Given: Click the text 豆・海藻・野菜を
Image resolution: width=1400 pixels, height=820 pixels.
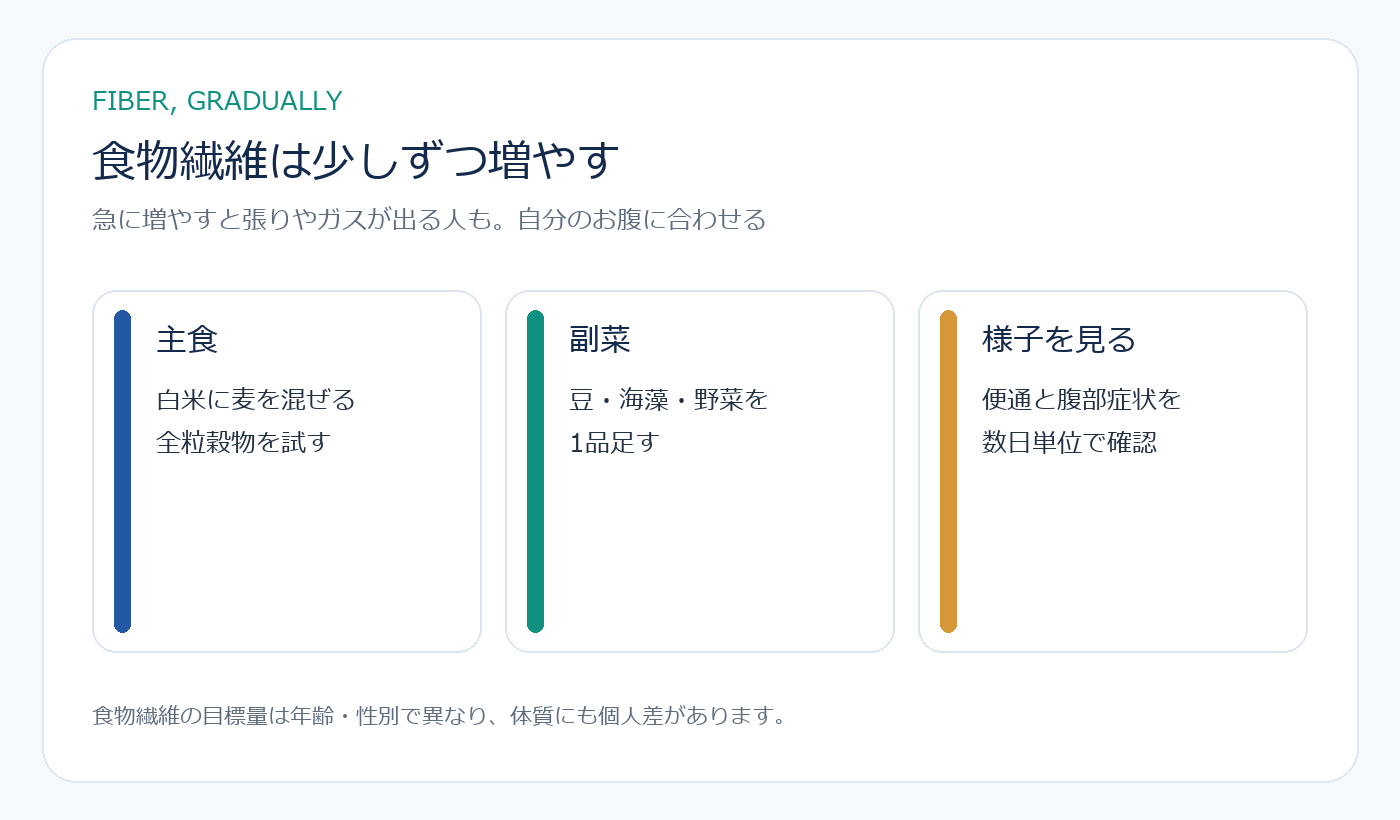Looking at the screenshot, I should coord(669,400).
